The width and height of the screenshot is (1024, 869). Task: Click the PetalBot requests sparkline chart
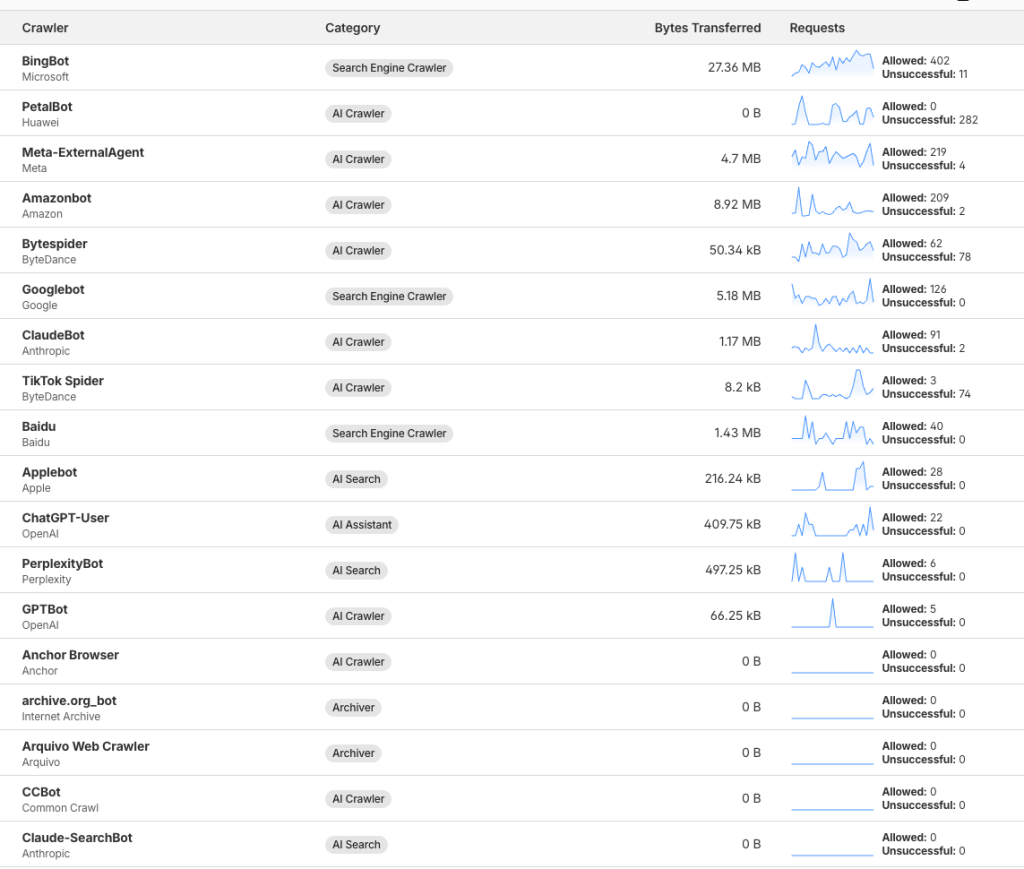click(832, 110)
